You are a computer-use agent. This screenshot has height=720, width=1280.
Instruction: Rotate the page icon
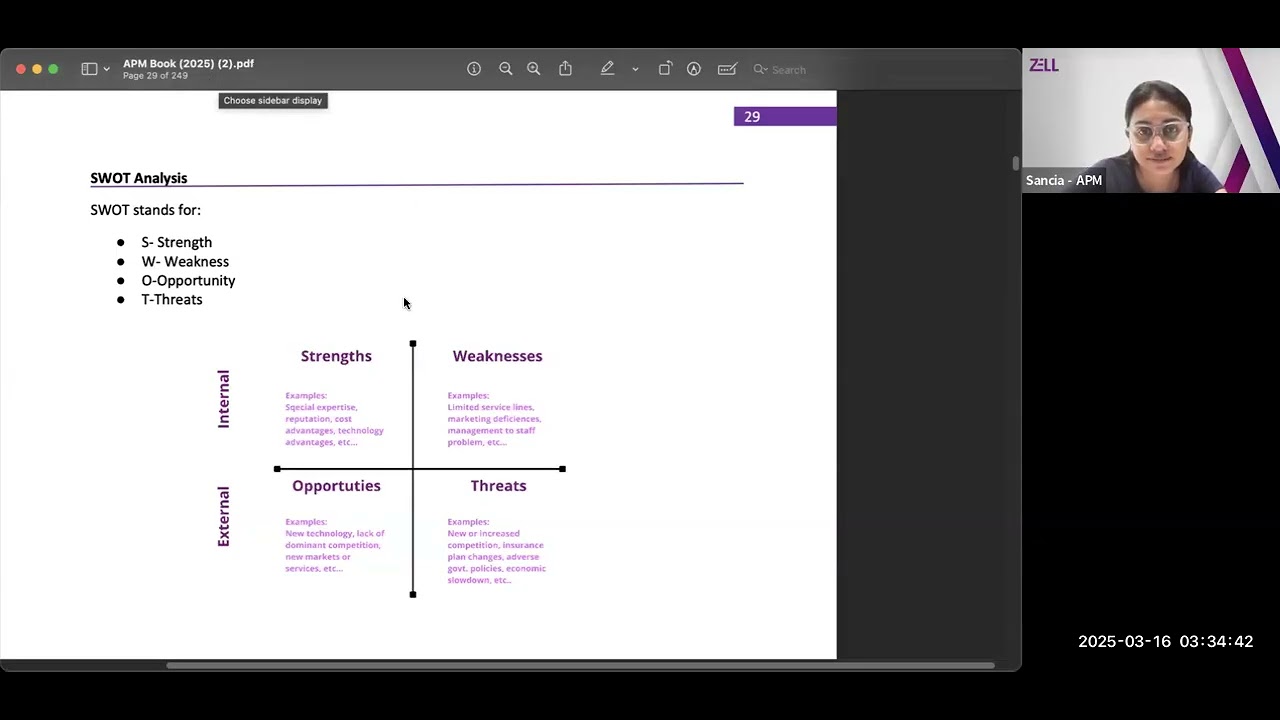point(665,69)
